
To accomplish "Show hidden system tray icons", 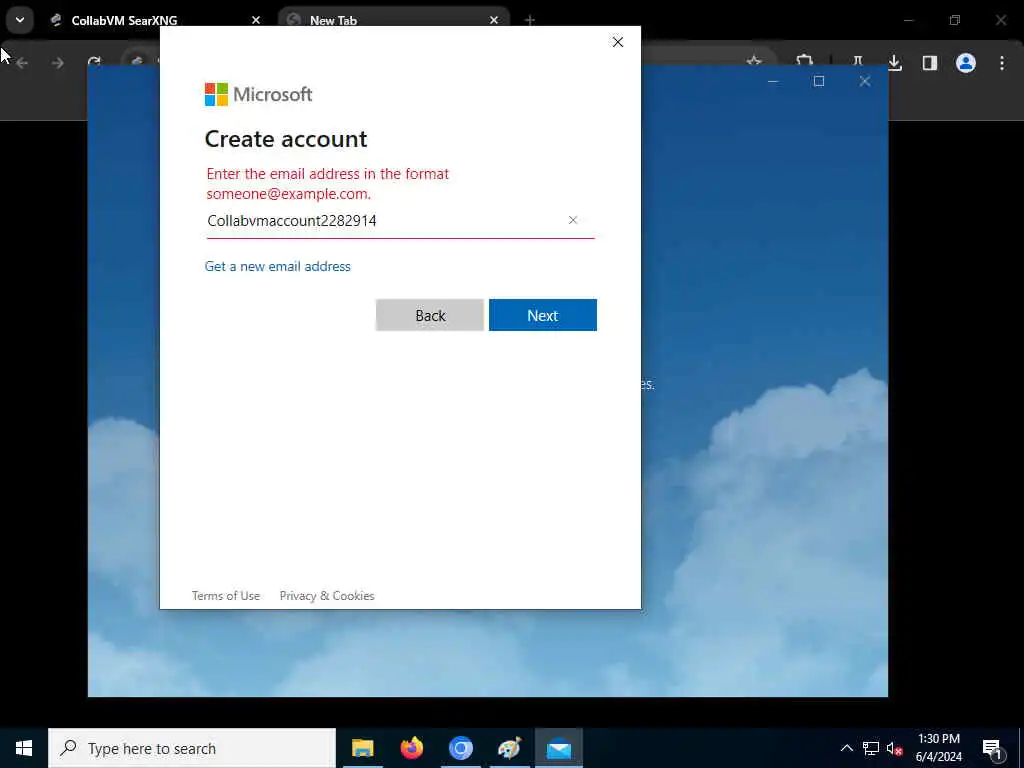I will pos(846,748).
